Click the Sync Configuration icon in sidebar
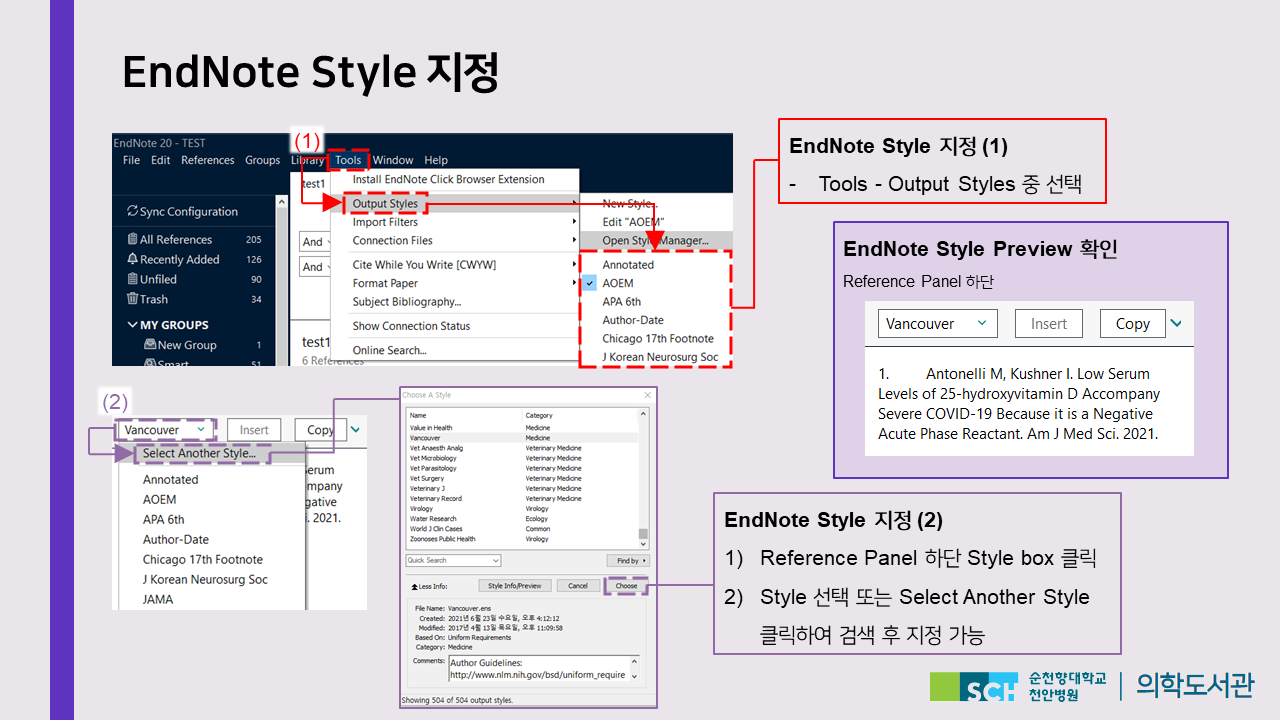The image size is (1280, 720). [132, 211]
